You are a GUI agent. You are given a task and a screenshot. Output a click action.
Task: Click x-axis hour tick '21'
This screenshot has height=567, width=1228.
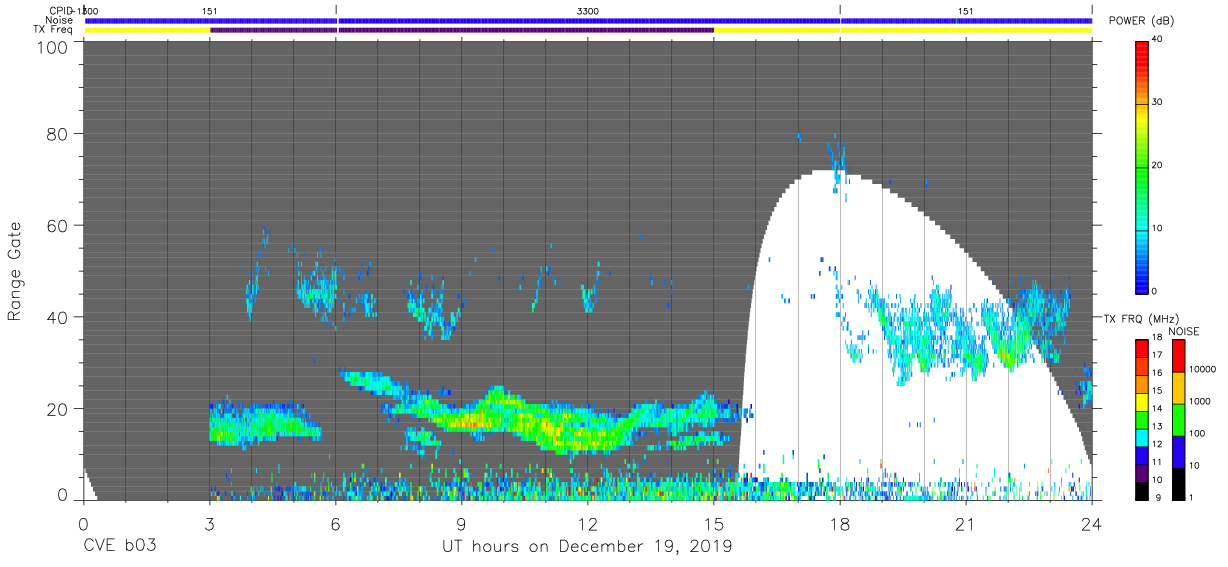[966, 524]
